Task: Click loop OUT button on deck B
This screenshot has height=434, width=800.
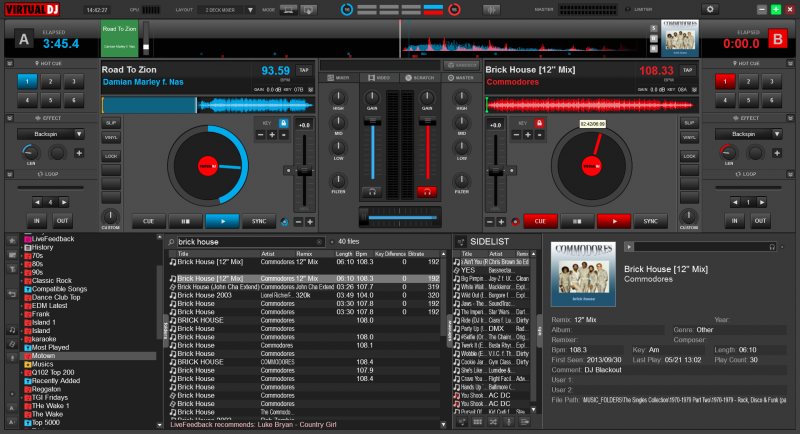Action: click(760, 221)
